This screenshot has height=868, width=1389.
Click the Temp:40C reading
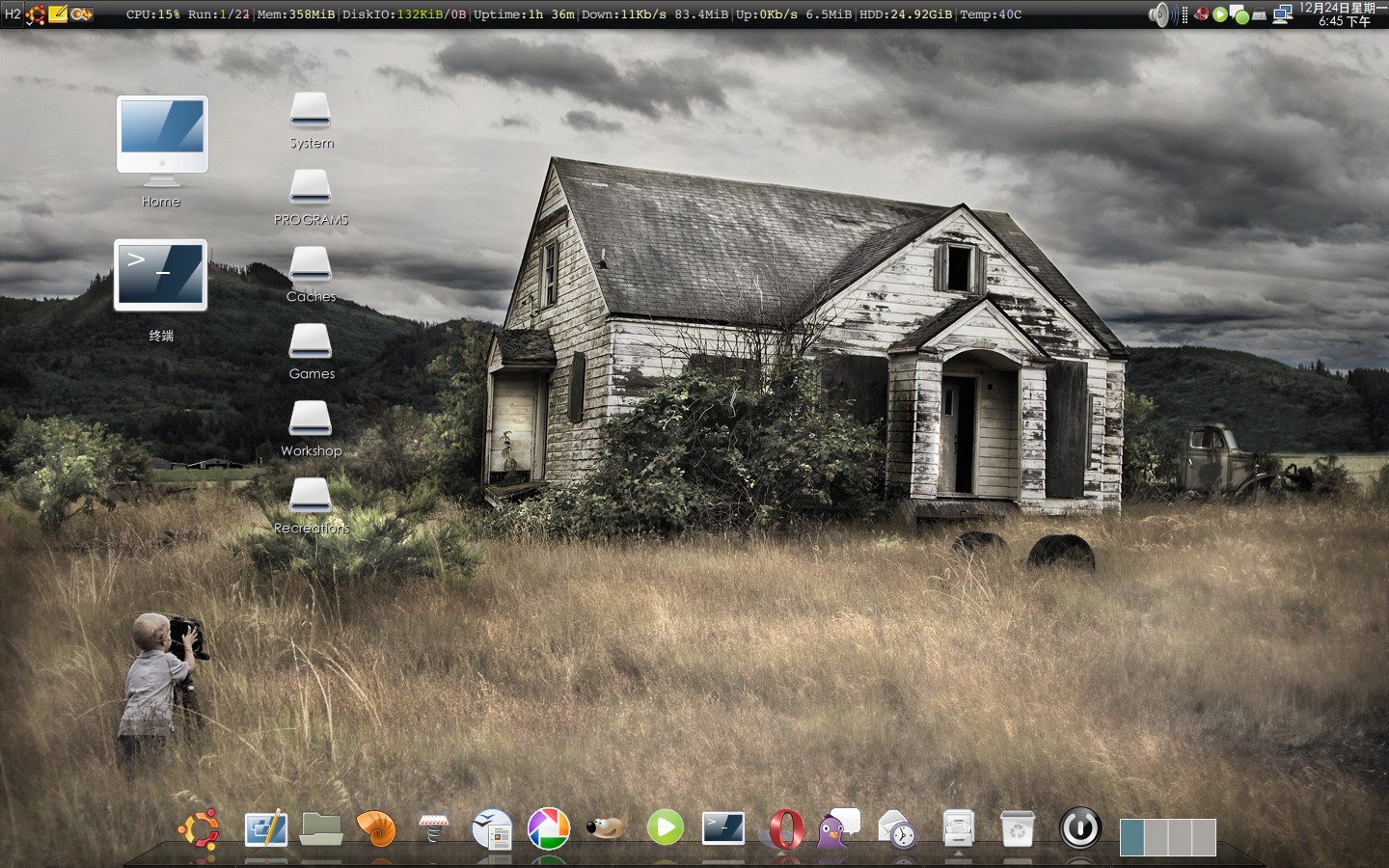click(991, 14)
